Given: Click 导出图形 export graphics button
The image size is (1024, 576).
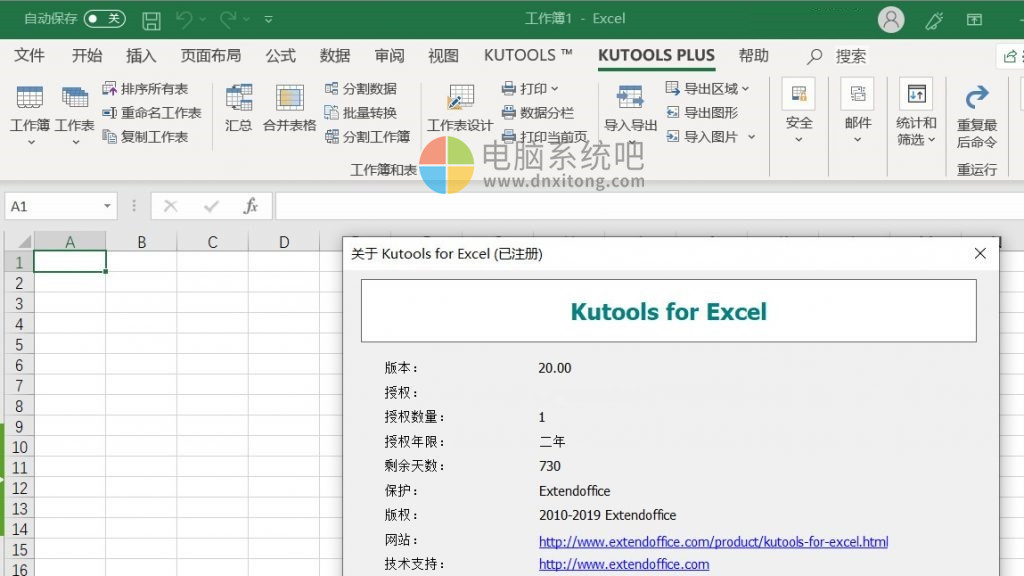Looking at the screenshot, I should pyautogui.click(x=701, y=113).
